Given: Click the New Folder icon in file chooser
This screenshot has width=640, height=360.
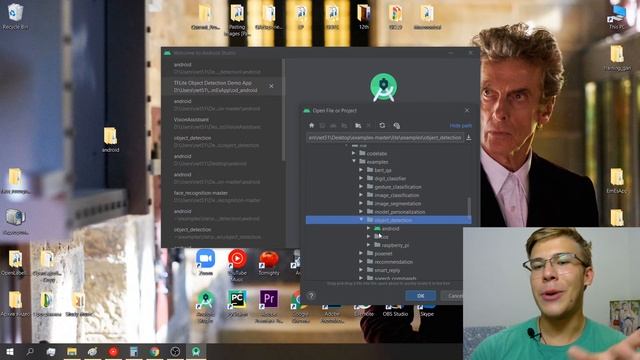Looking at the screenshot, I should (x=358, y=125).
